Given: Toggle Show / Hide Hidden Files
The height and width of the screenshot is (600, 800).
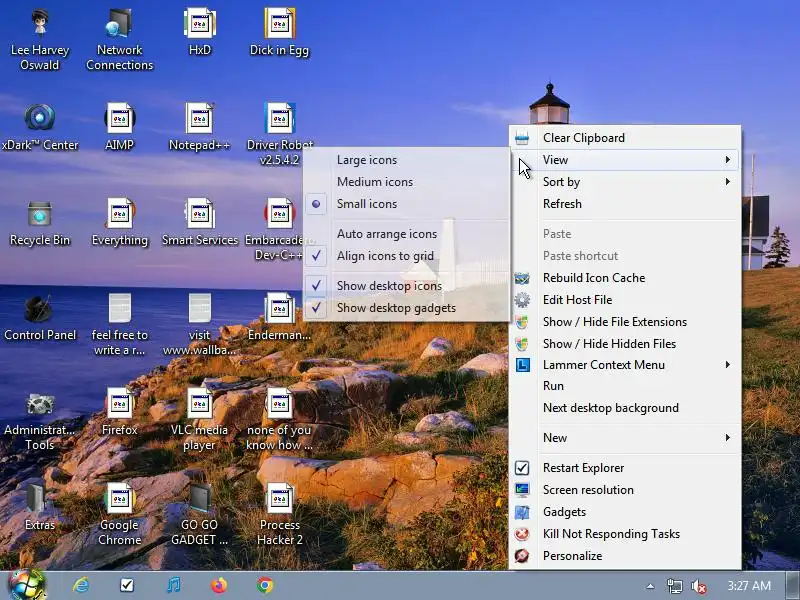Looking at the screenshot, I should pos(625,343).
